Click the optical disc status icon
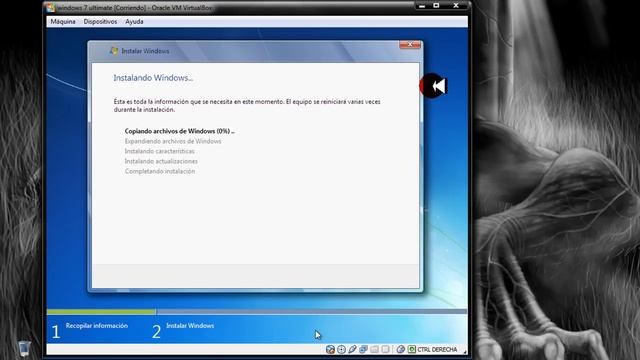Viewport: 640px width, 360px height. point(342,349)
